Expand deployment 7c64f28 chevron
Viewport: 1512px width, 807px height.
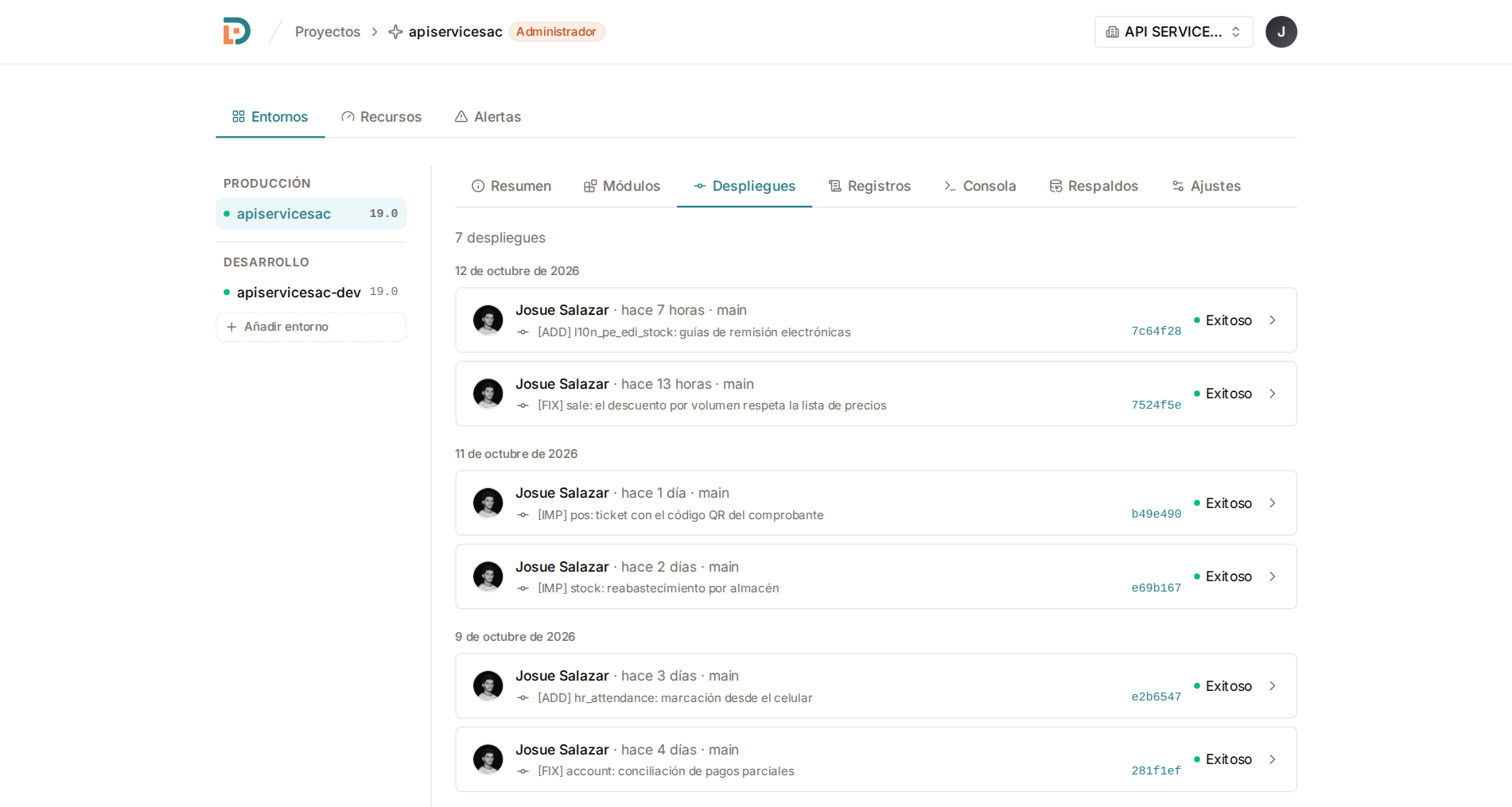(x=1273, y=320)
